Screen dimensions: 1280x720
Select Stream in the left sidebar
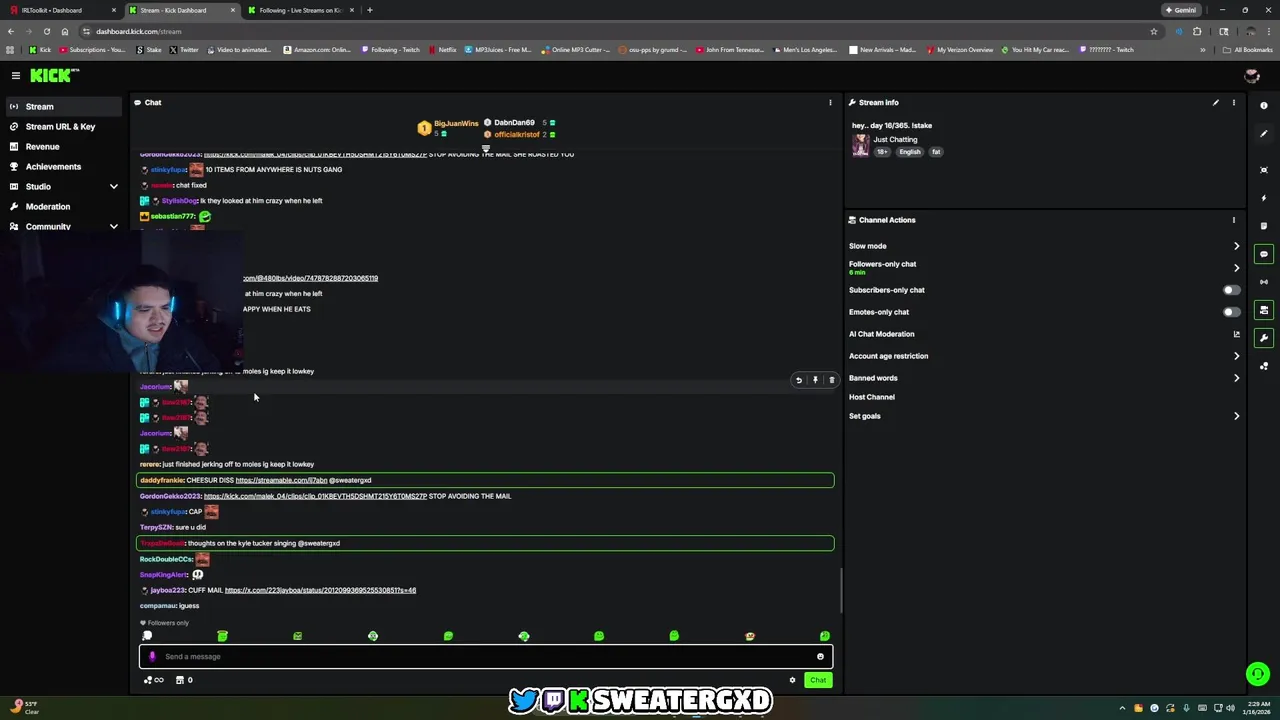click(64, 107)
